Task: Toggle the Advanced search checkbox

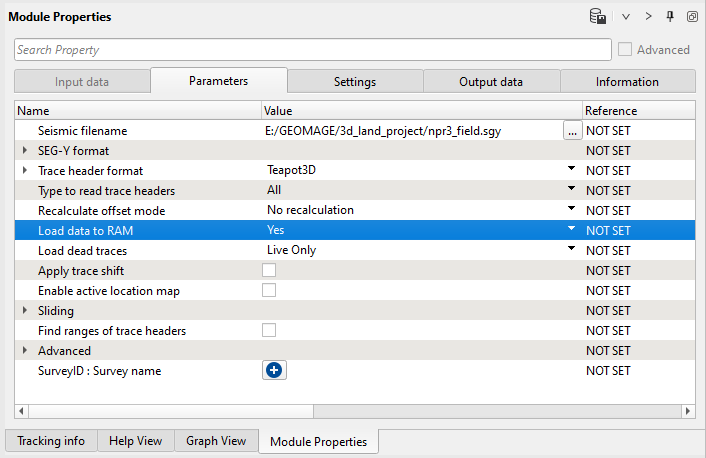Action: (x=626, y=50)
